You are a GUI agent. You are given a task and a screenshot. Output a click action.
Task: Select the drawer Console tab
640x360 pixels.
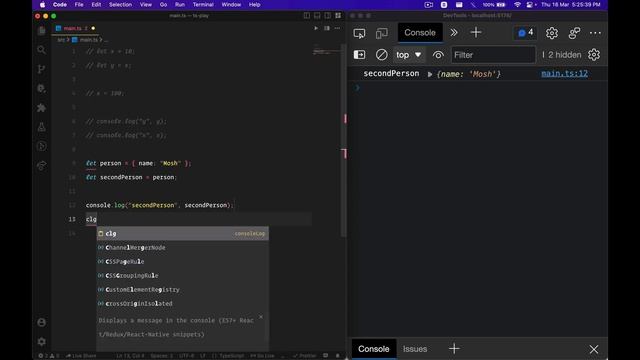tap(373, 349)
